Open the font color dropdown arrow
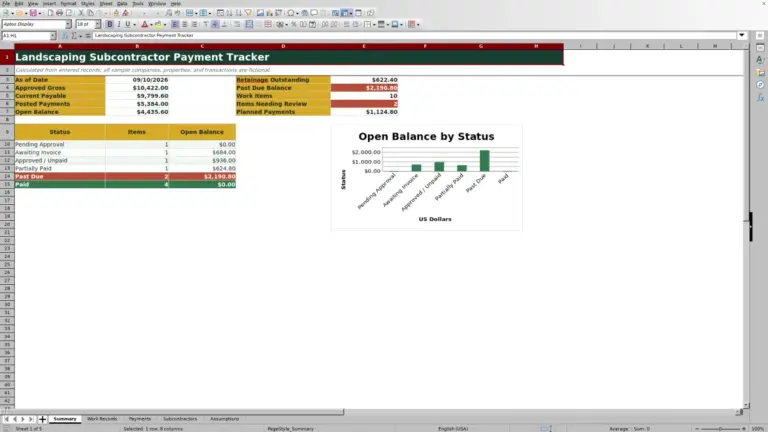Screen dimensions: 768x432 click(x=151, y=24)
